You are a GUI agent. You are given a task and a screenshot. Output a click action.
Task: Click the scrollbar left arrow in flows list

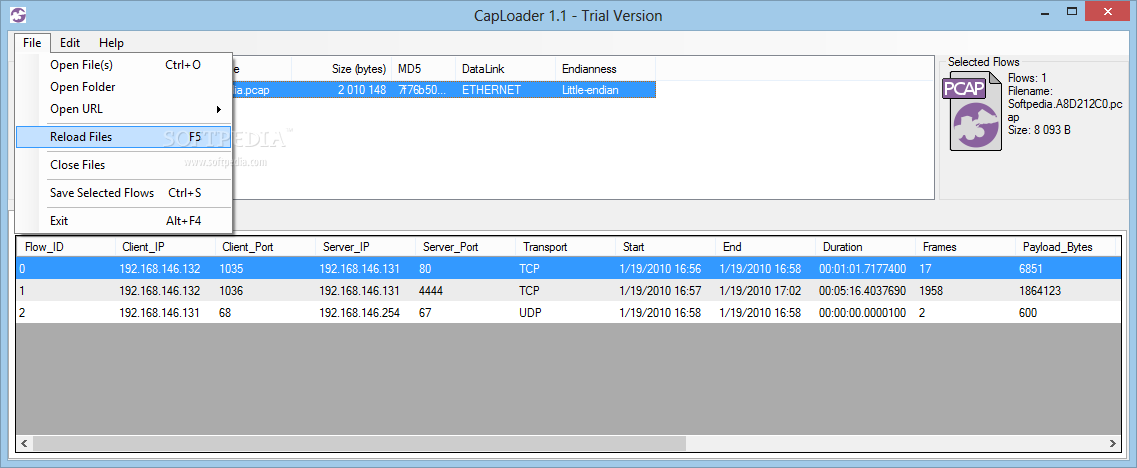[x=24, y=443]
